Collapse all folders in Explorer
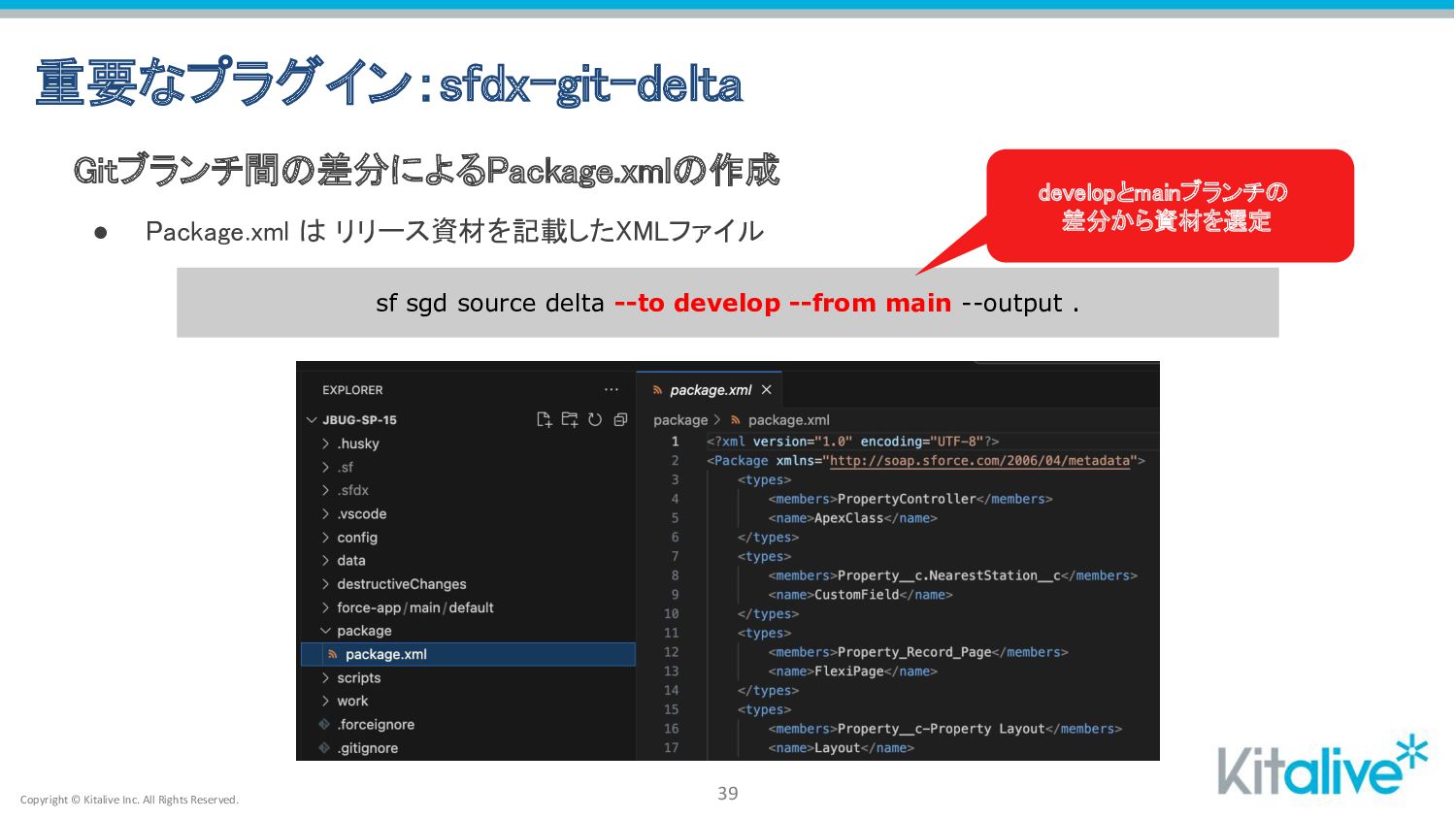1456x819 pixels. (620, 419)
